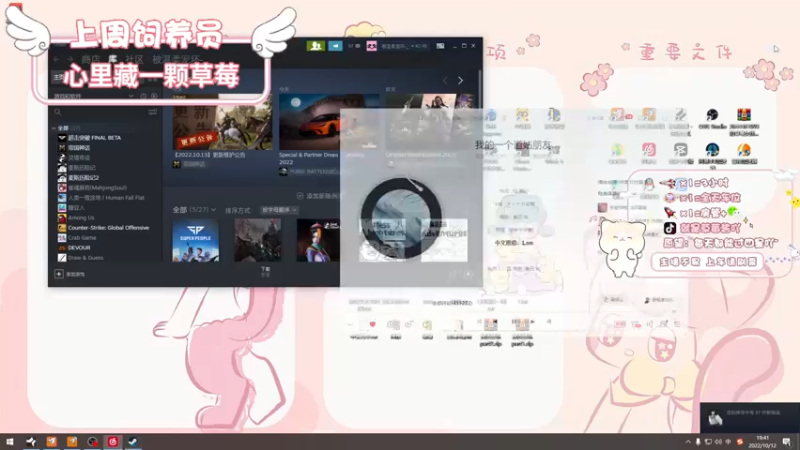Click the blue Steam announcements button
This screenshot has height=450, width=800.
[x=335, y=46]
